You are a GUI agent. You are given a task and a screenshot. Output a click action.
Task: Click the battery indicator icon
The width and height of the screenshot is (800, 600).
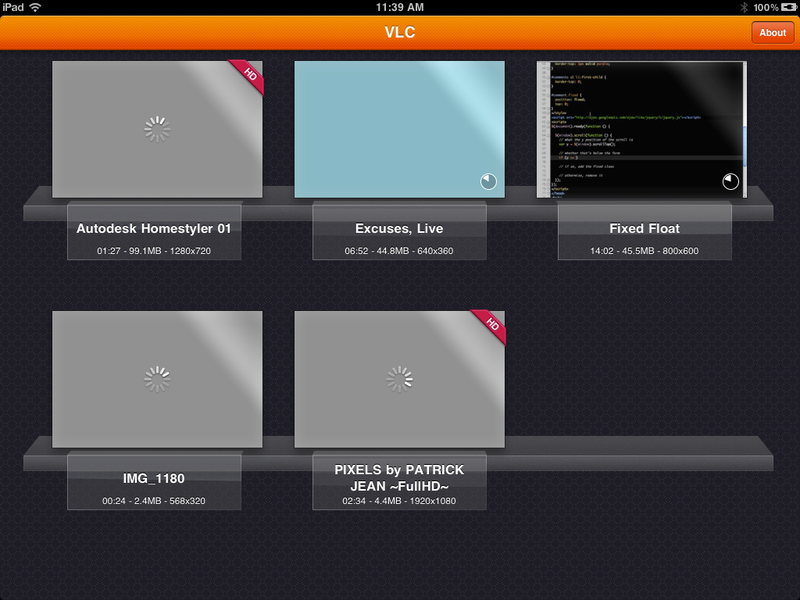[788, 7]
